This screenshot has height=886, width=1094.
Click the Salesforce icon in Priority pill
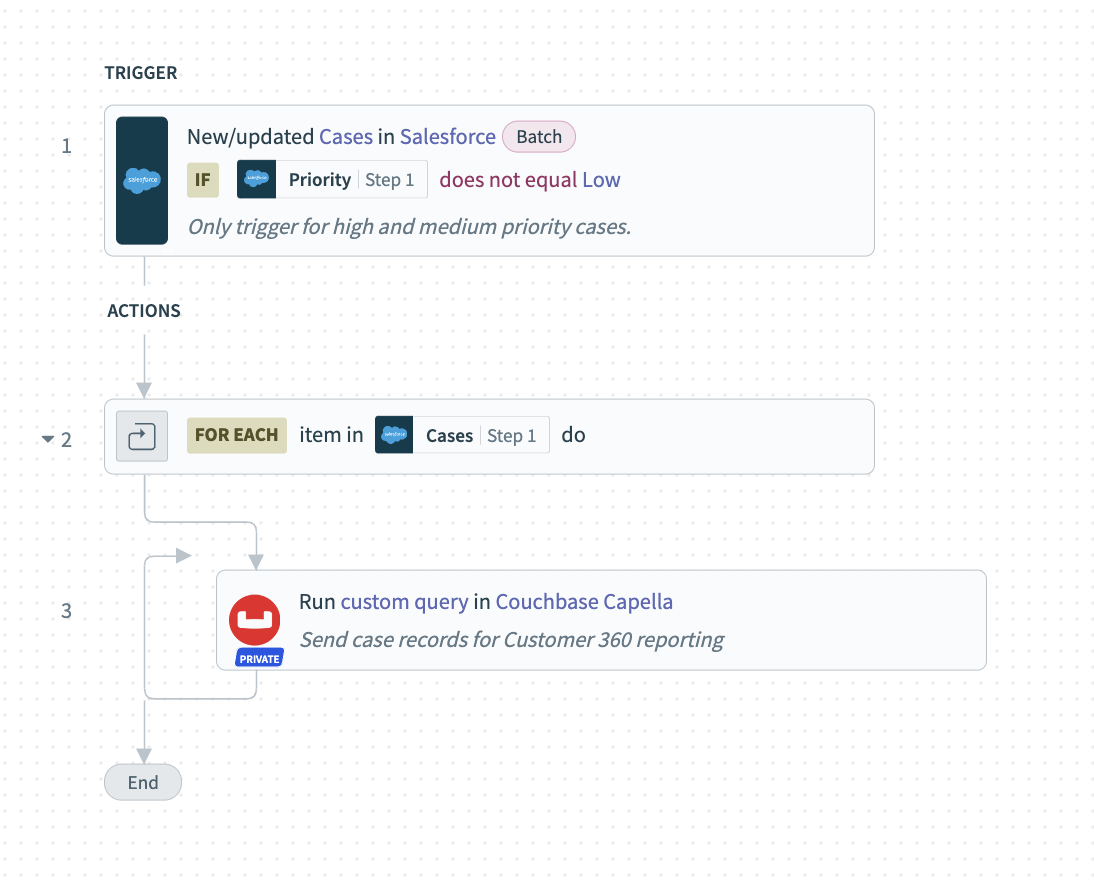256,179
